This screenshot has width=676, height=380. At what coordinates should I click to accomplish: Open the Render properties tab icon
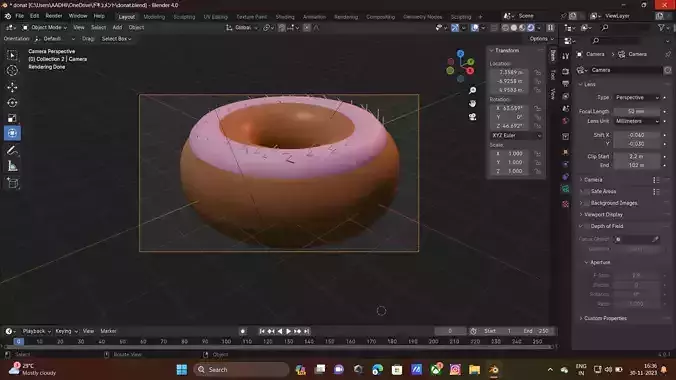(x=566, y=71)
